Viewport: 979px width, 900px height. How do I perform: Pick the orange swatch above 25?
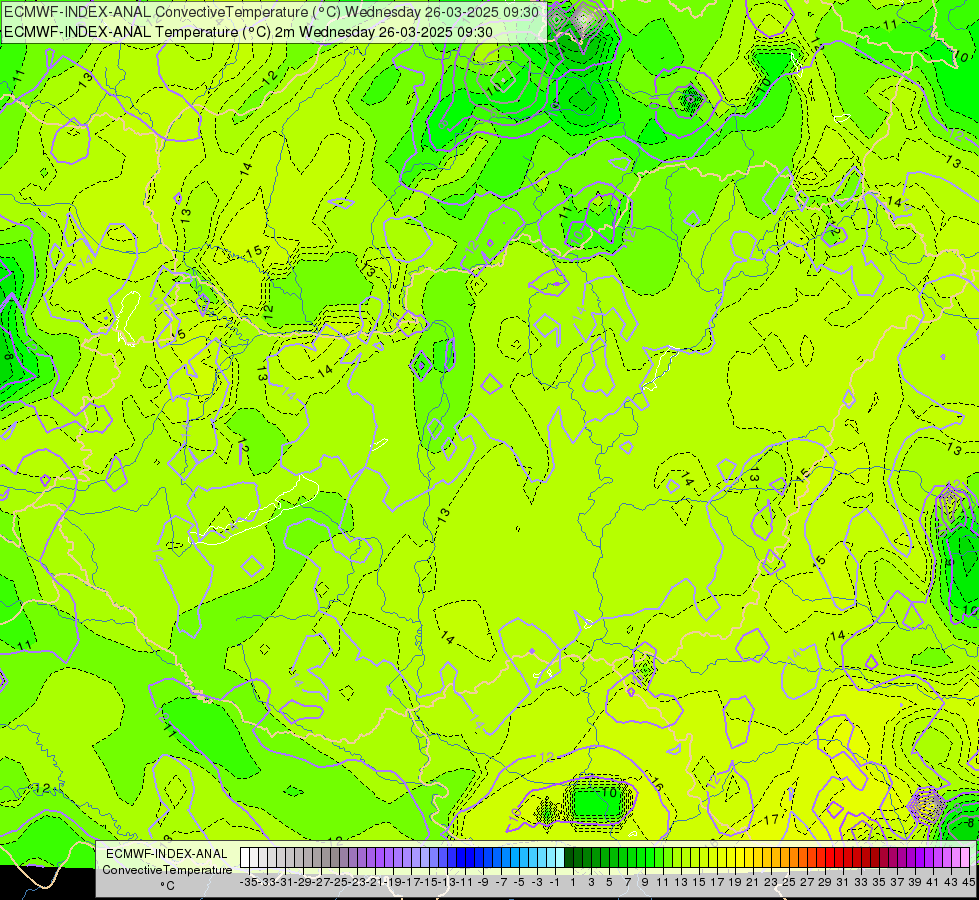click(785, 857)
